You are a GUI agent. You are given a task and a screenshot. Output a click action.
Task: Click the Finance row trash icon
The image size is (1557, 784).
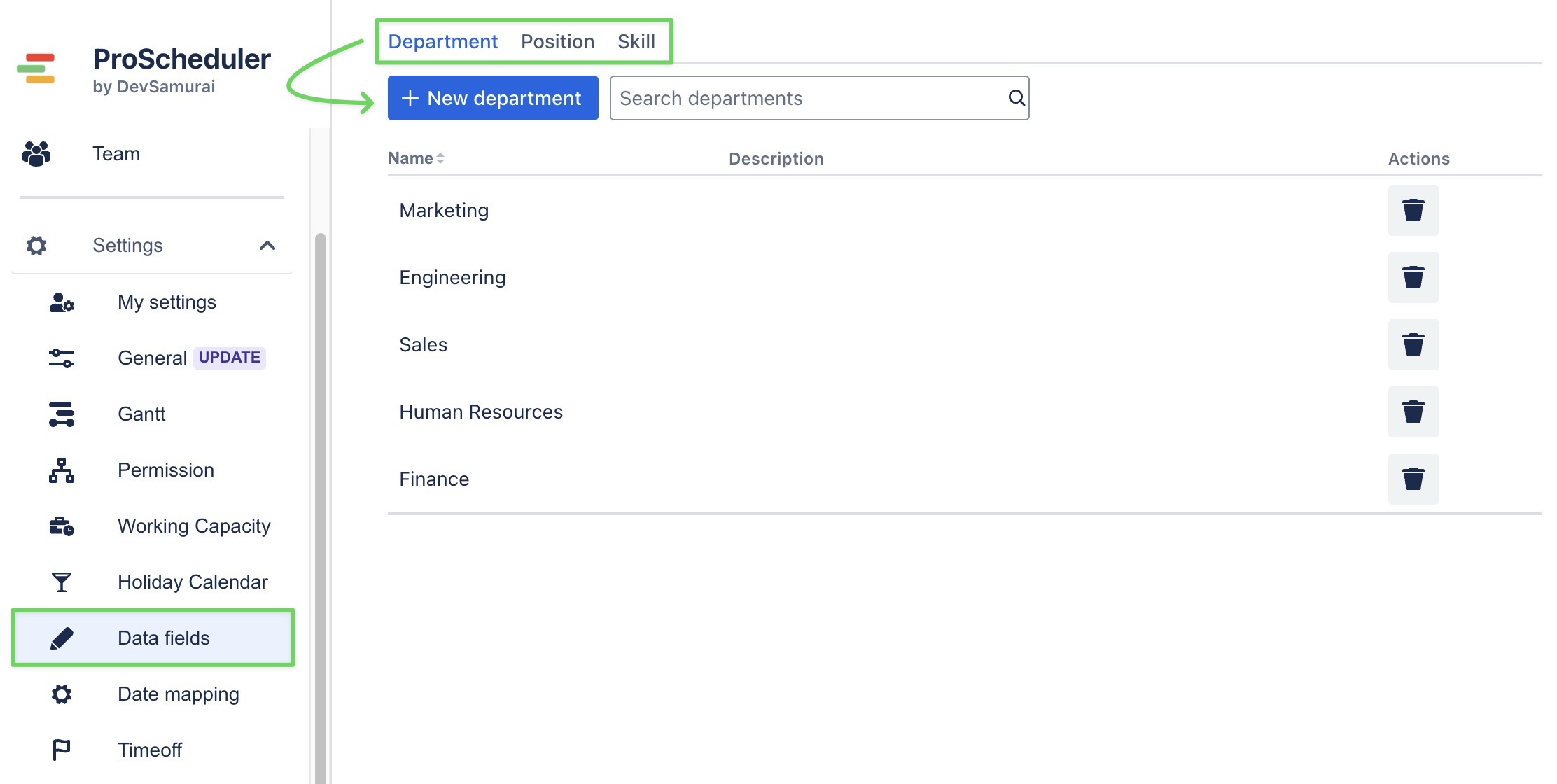coord(1413,479)
